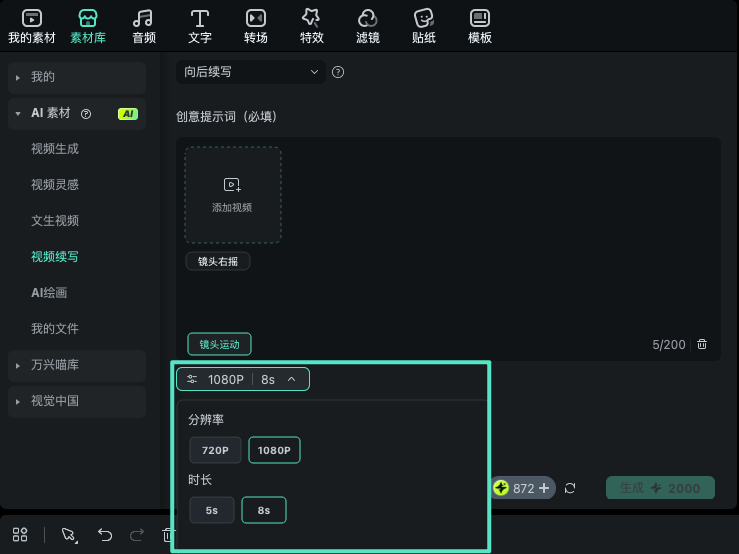
Task: Click the 镜头运动 button
Action: coord(219,344)
